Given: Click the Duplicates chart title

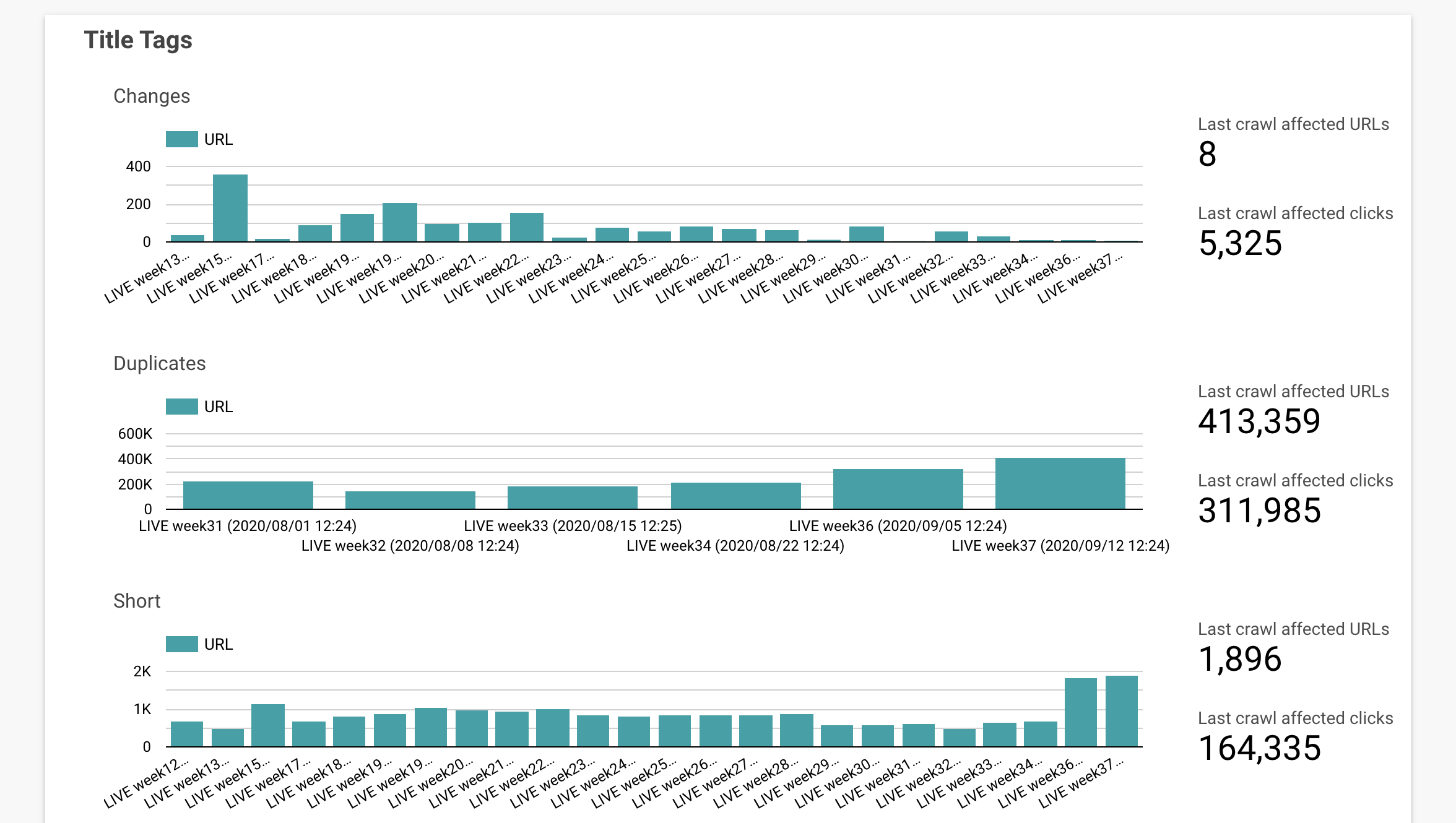Looking at the screenshot, I should click(160, 363).
